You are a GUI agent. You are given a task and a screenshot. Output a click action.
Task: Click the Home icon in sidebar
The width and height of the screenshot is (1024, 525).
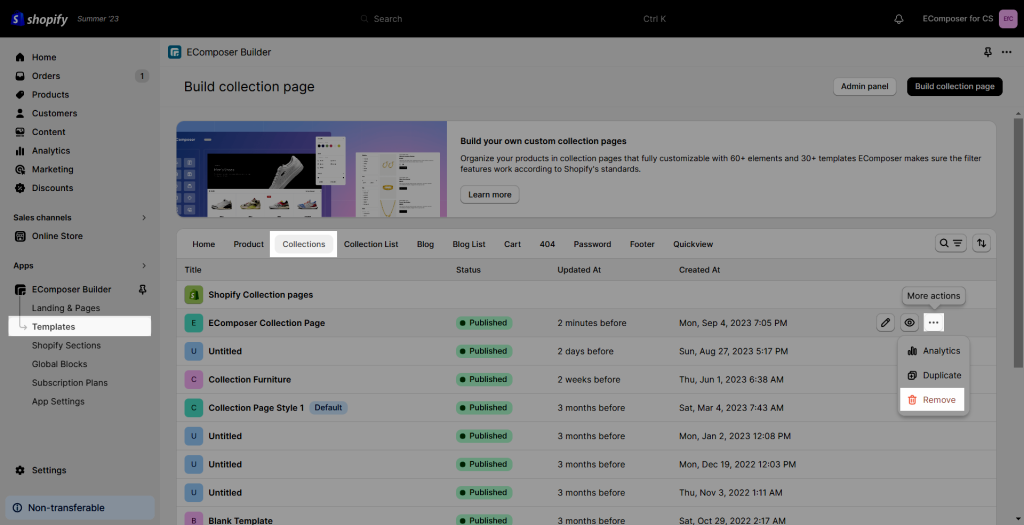pos(20,57)
